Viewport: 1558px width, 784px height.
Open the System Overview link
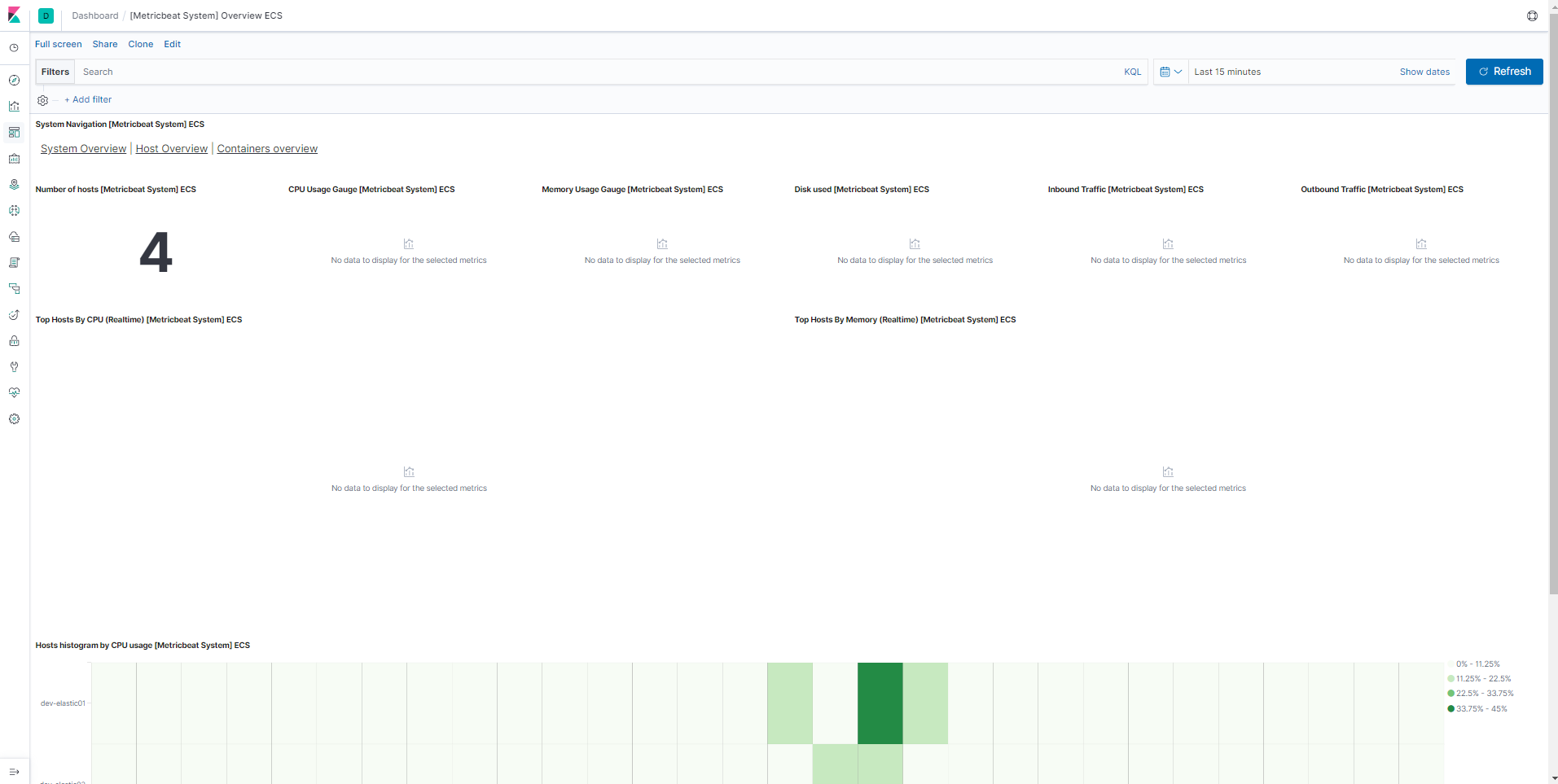[83, 148]
